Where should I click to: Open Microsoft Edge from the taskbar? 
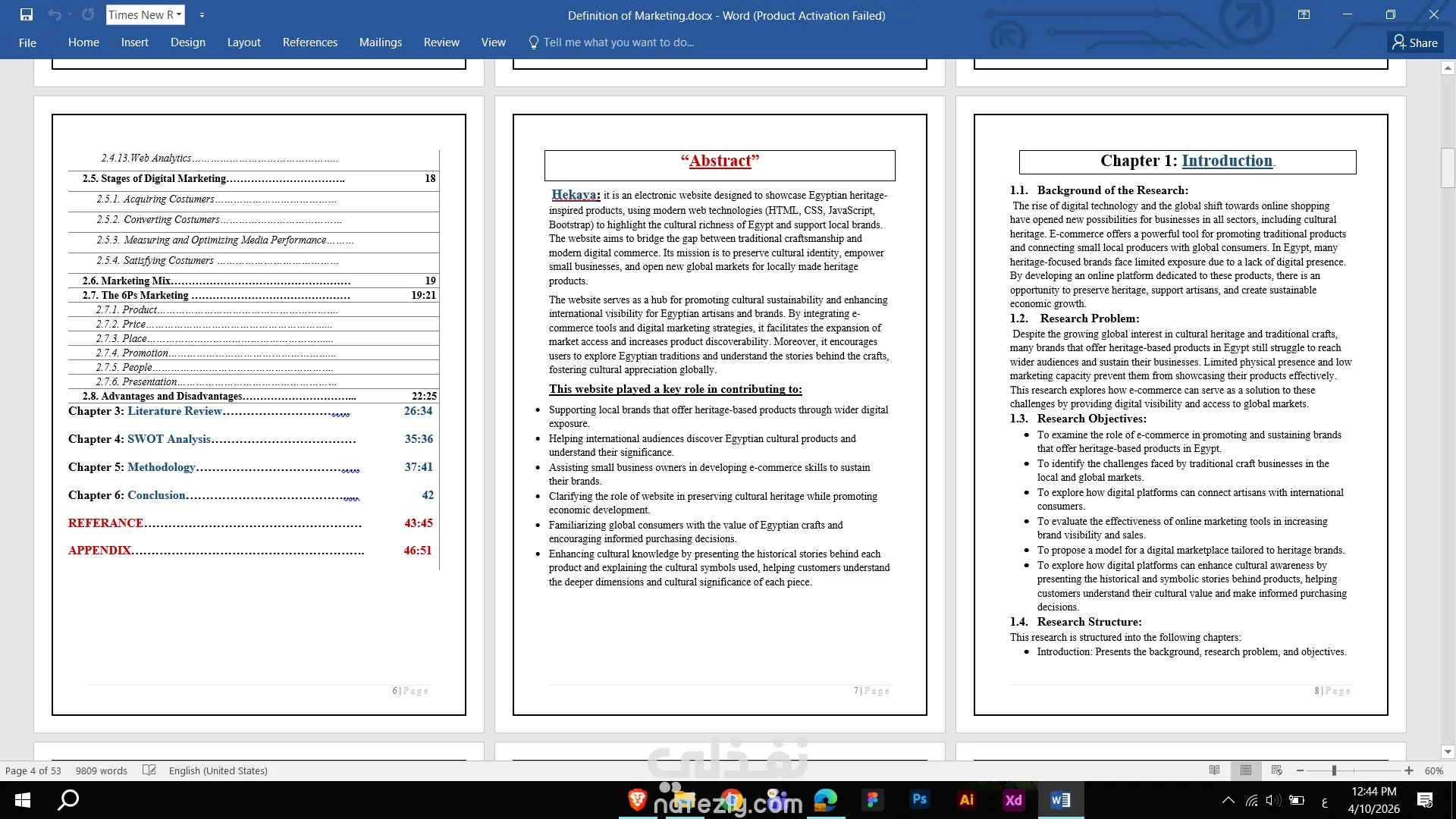[826, 800]
